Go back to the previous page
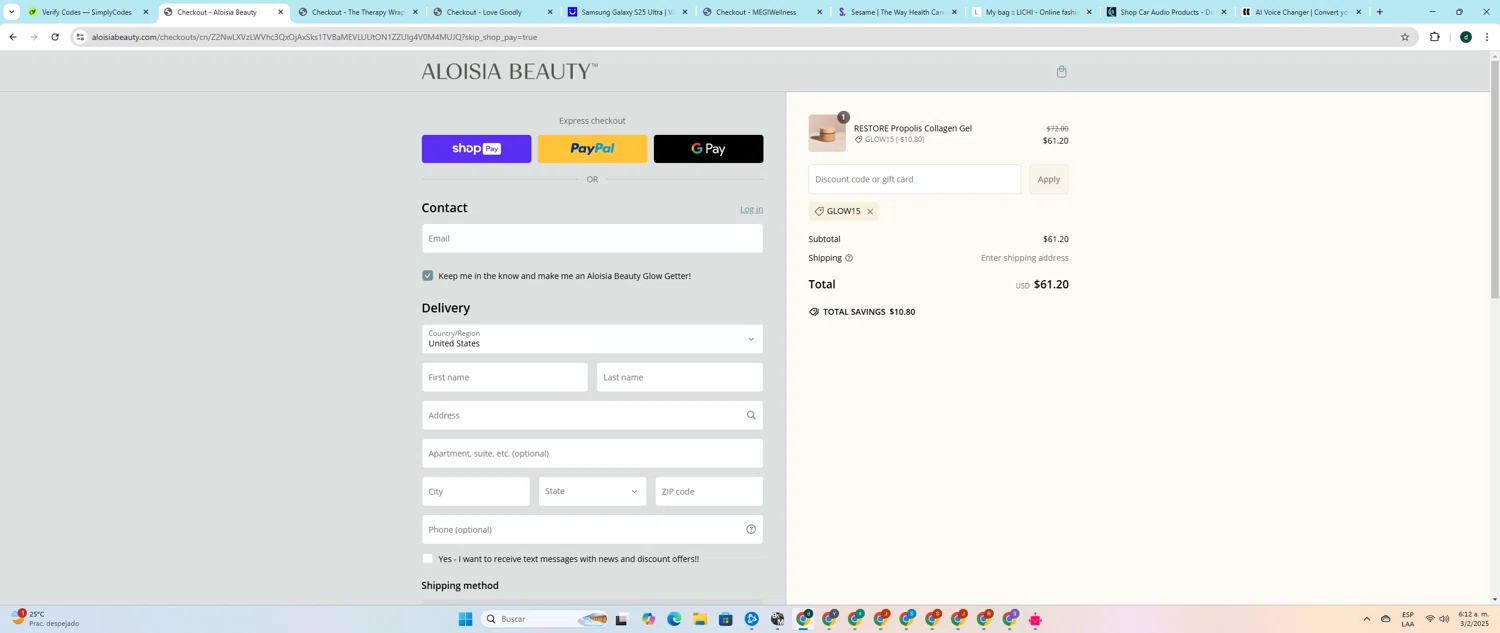The image size is (1500, 633). click(12, 37)
